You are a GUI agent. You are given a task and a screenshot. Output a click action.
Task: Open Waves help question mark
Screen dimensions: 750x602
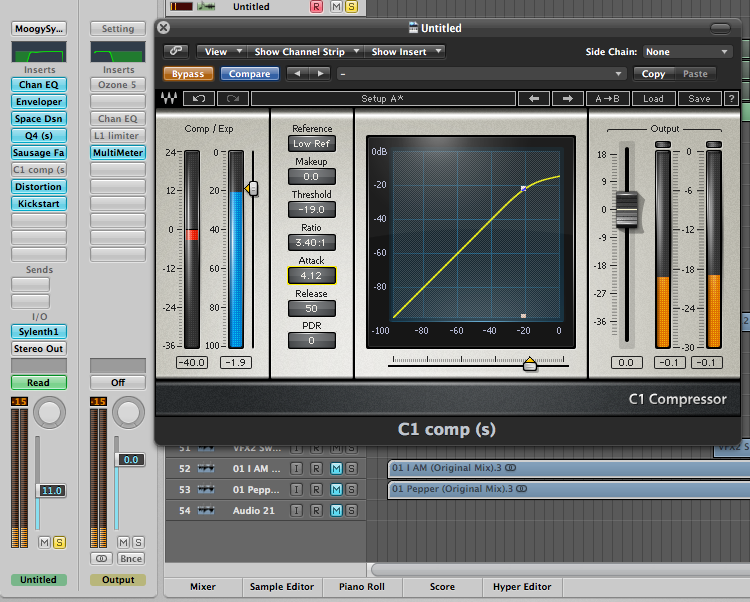(731, 99)
